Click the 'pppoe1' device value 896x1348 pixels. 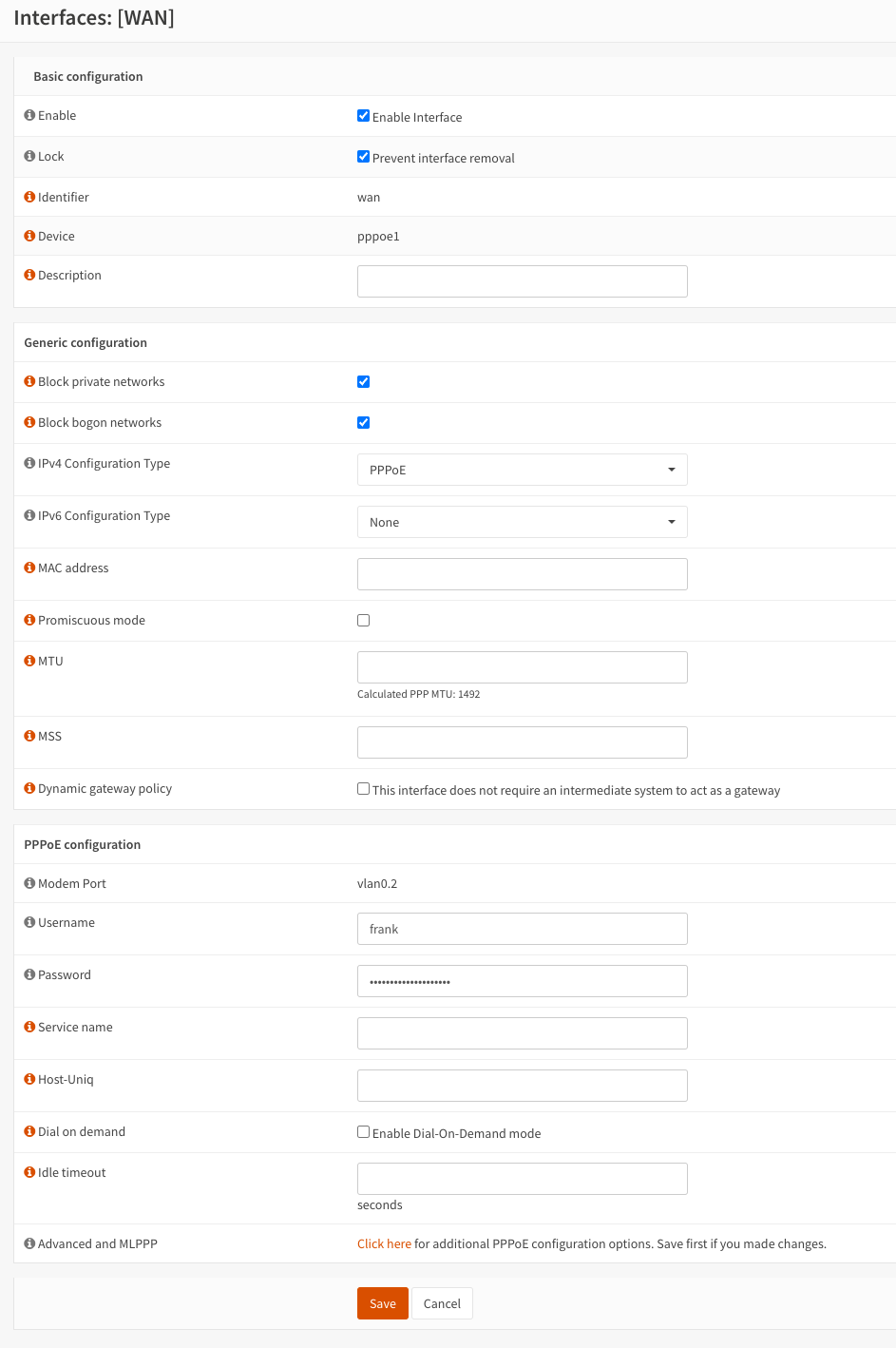tap(378, 237)
